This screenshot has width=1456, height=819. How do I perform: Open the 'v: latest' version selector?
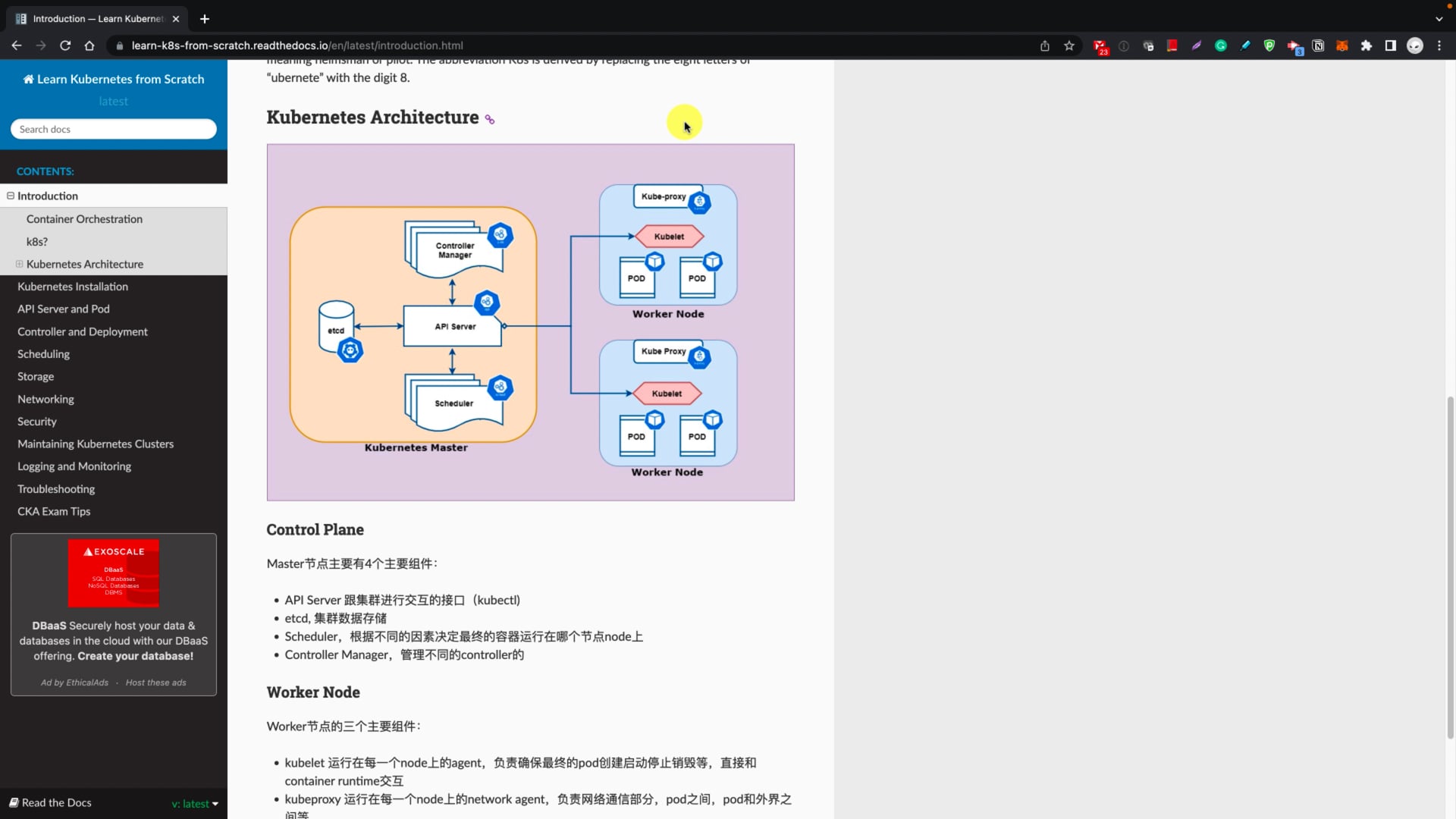tap(195, 803)
